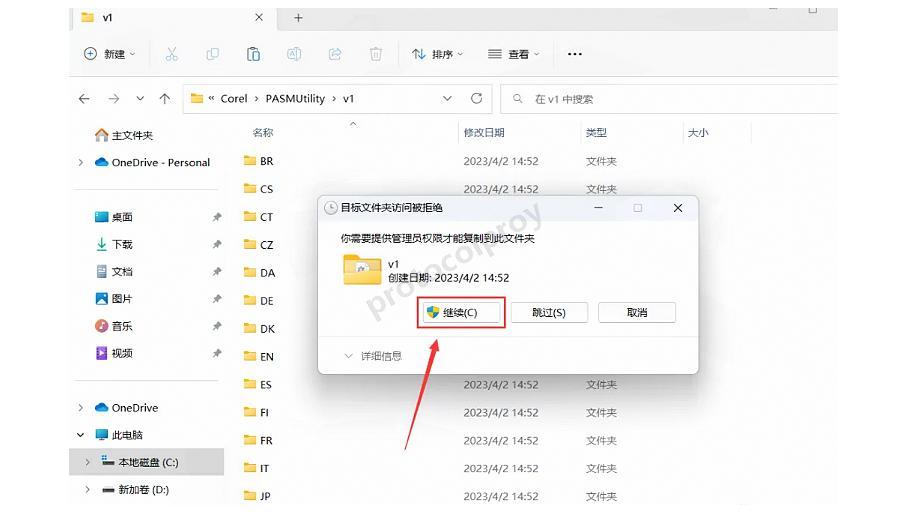The width and height of the screenshot is (907, 514).
Task: Go back with the left arrow
Action: 84,99
